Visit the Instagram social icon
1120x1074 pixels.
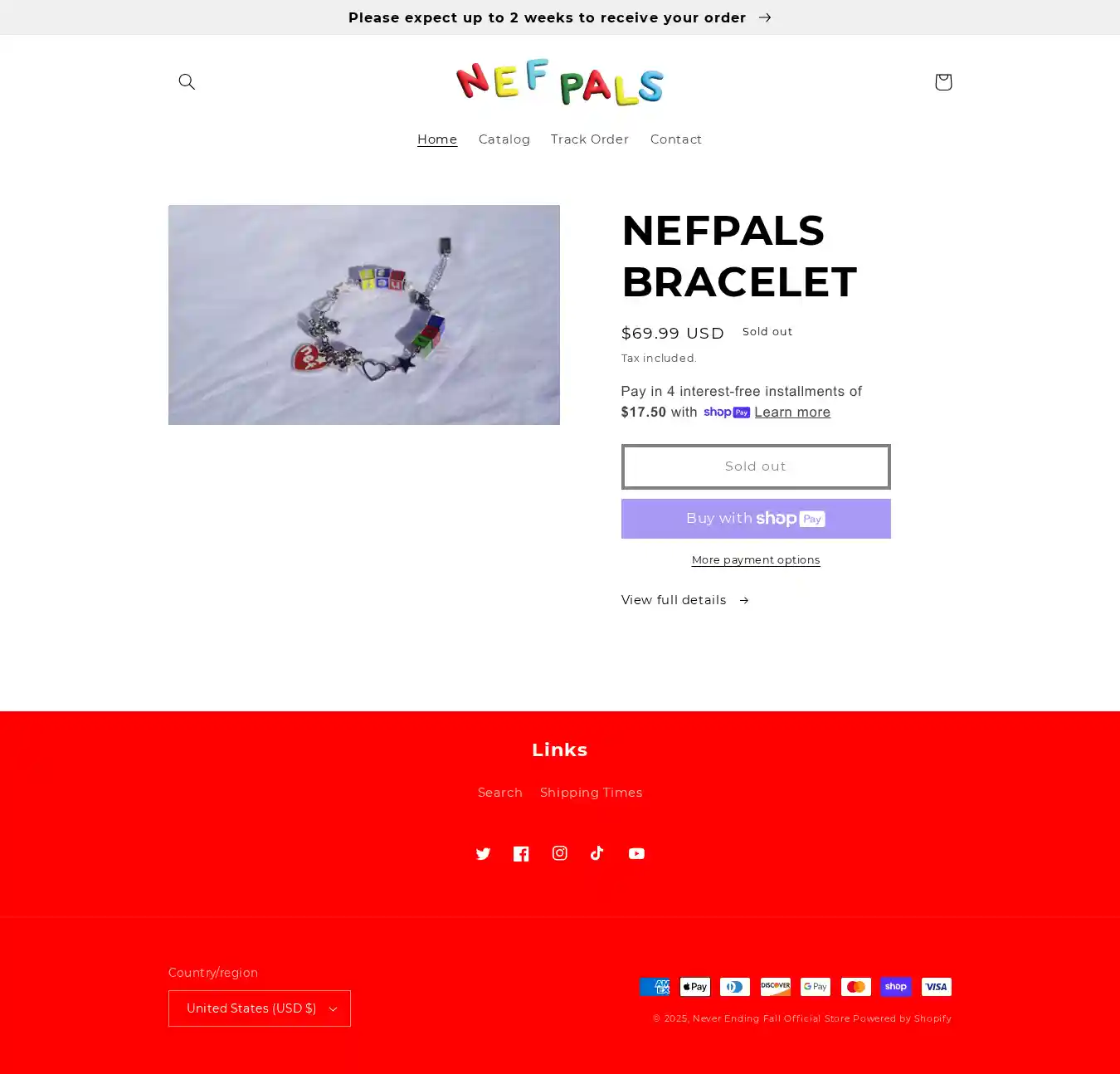560,853
